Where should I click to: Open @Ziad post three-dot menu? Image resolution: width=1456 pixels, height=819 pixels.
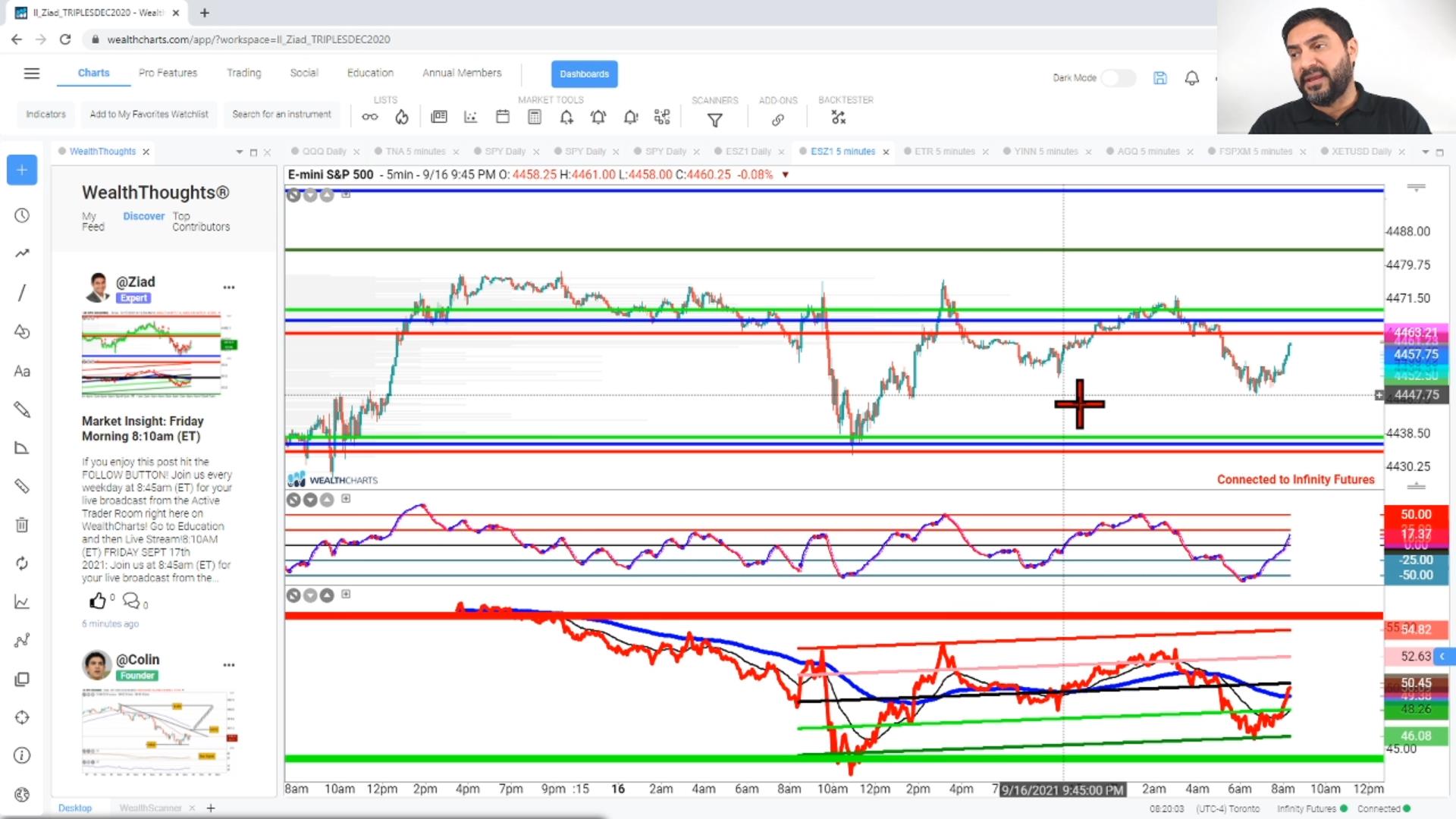229,287
